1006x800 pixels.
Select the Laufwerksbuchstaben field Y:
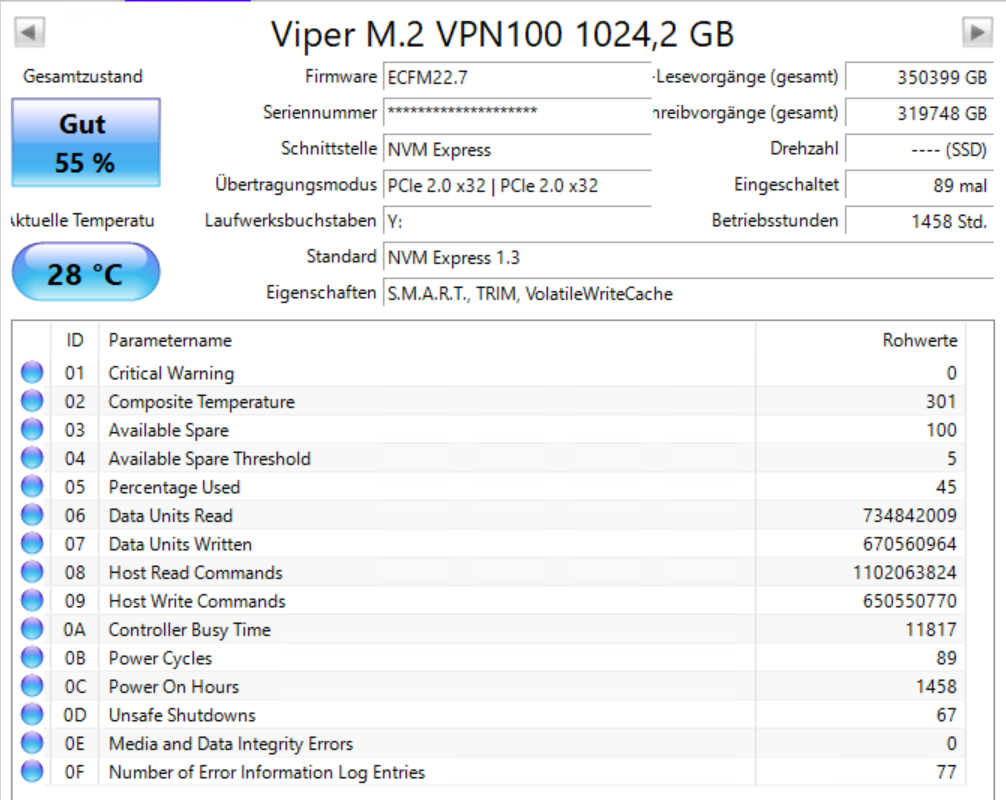(x=517, y=221)
